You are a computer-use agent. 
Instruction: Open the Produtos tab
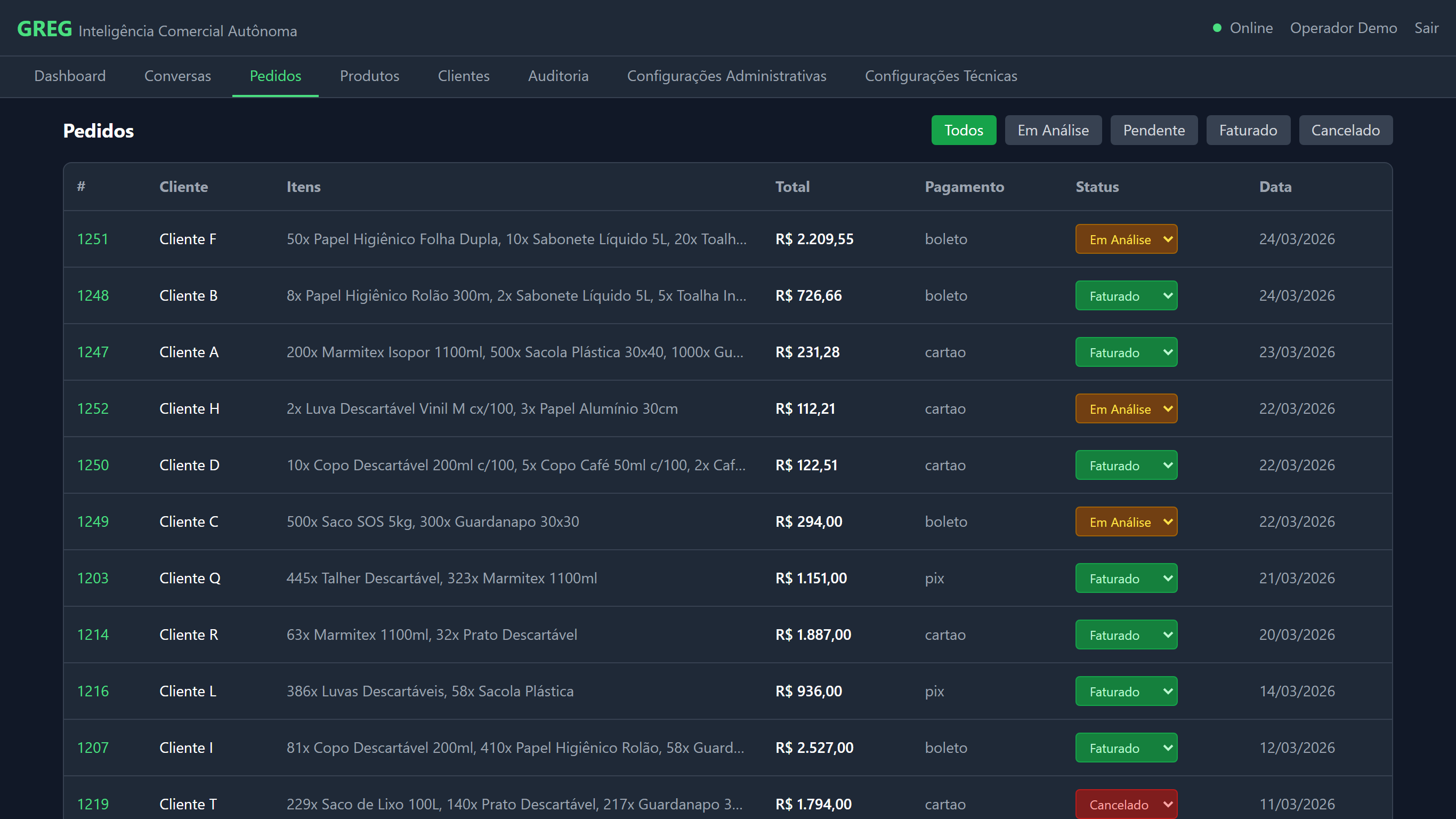click(x=369, y=76)
